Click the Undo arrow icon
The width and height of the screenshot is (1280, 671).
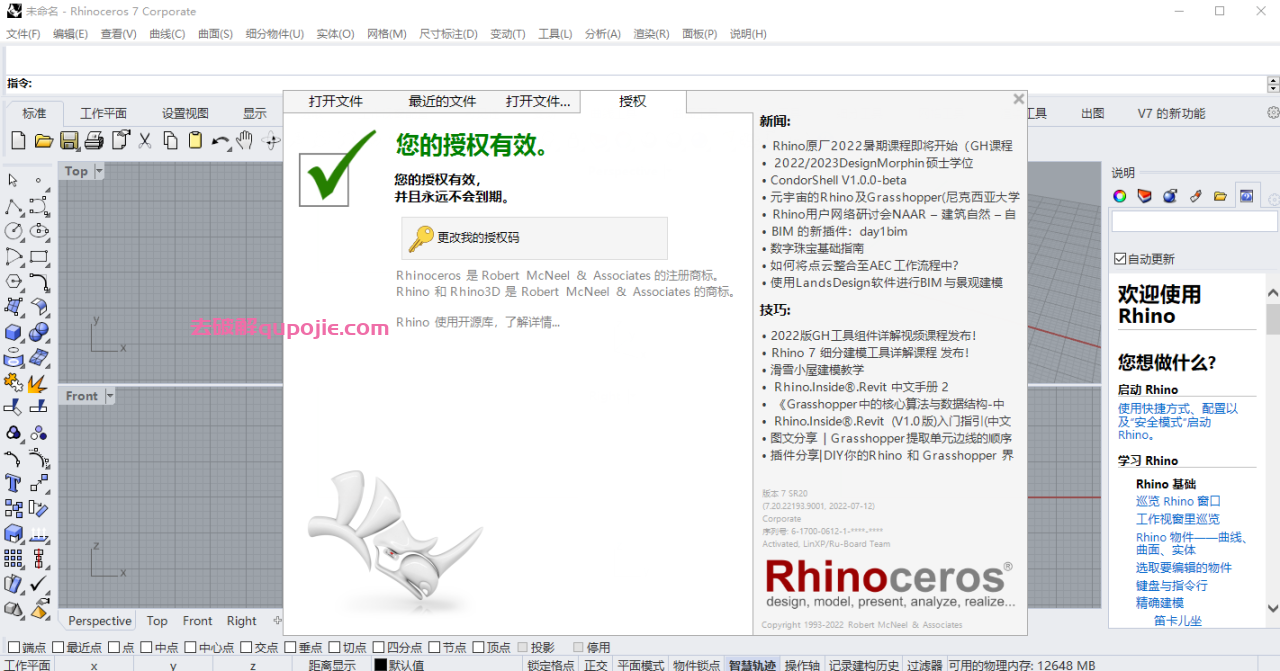point(220,140)
